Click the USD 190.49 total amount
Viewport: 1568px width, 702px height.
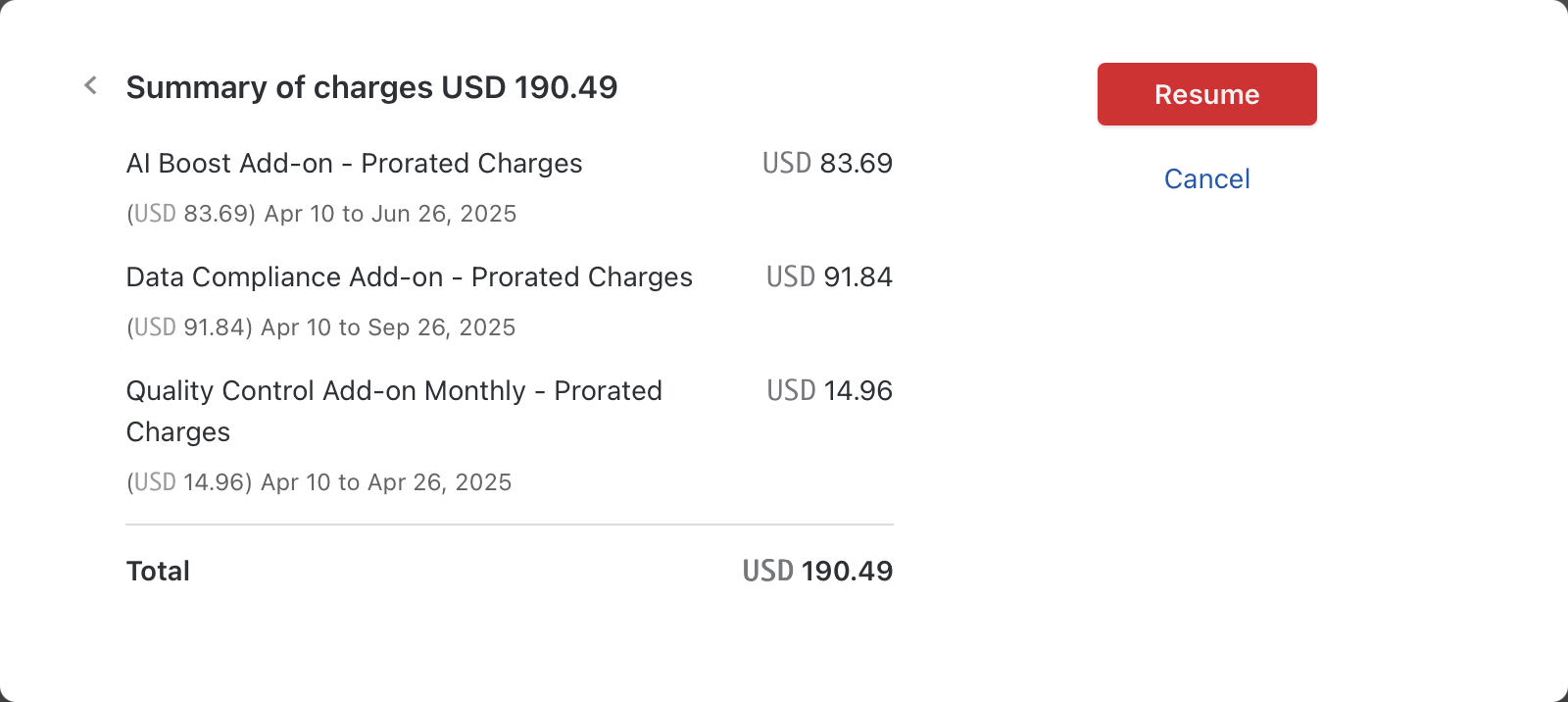click(x=818, y=571)
